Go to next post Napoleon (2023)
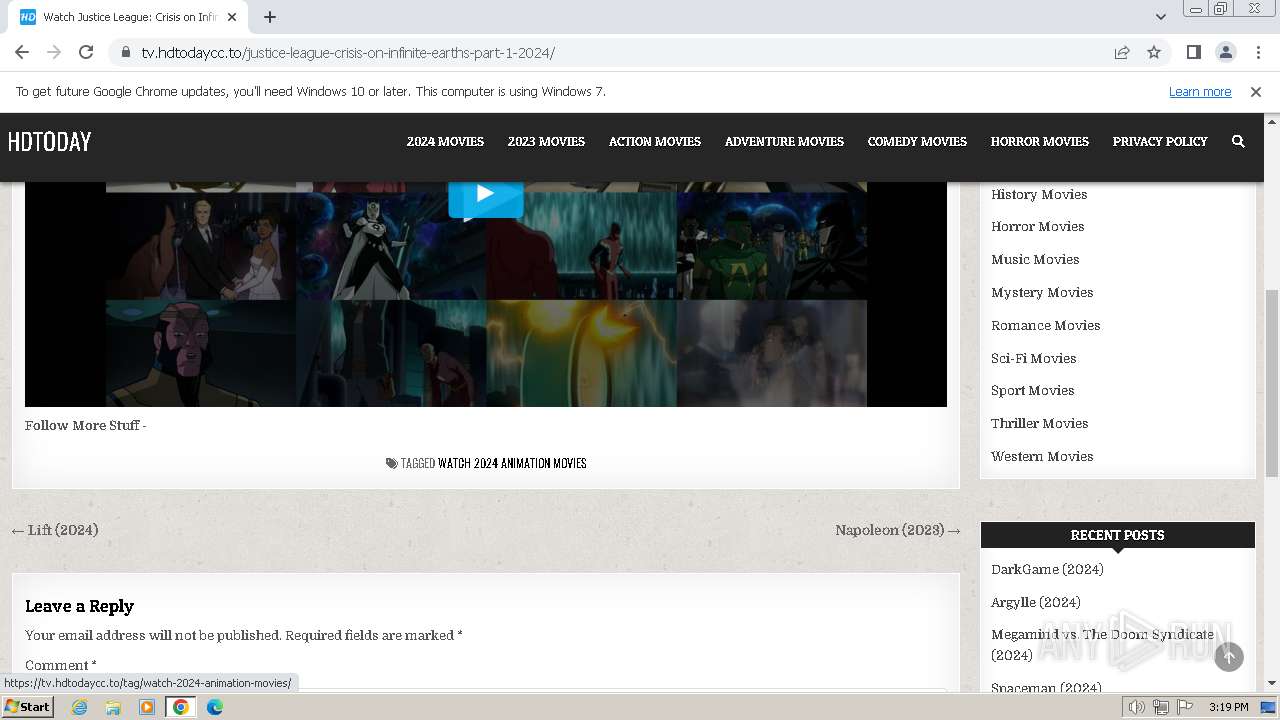 click(898, 530)
